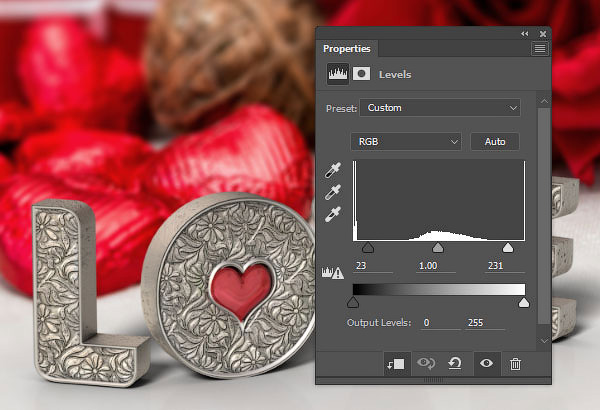Open the RGB channel dropdown
The image size is (600, 410).
point(406,142)
